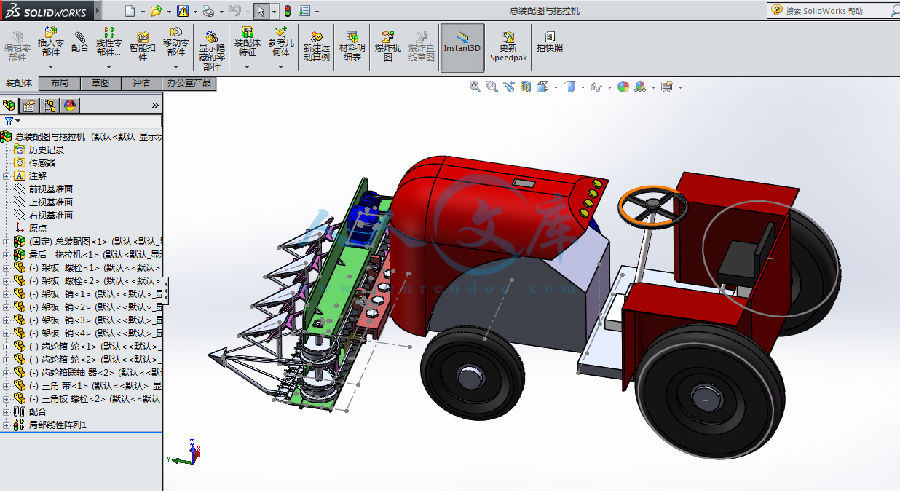Open the PropertyManager tab
The height and width of the screenshot is (491, 900).
pos(29,106)
